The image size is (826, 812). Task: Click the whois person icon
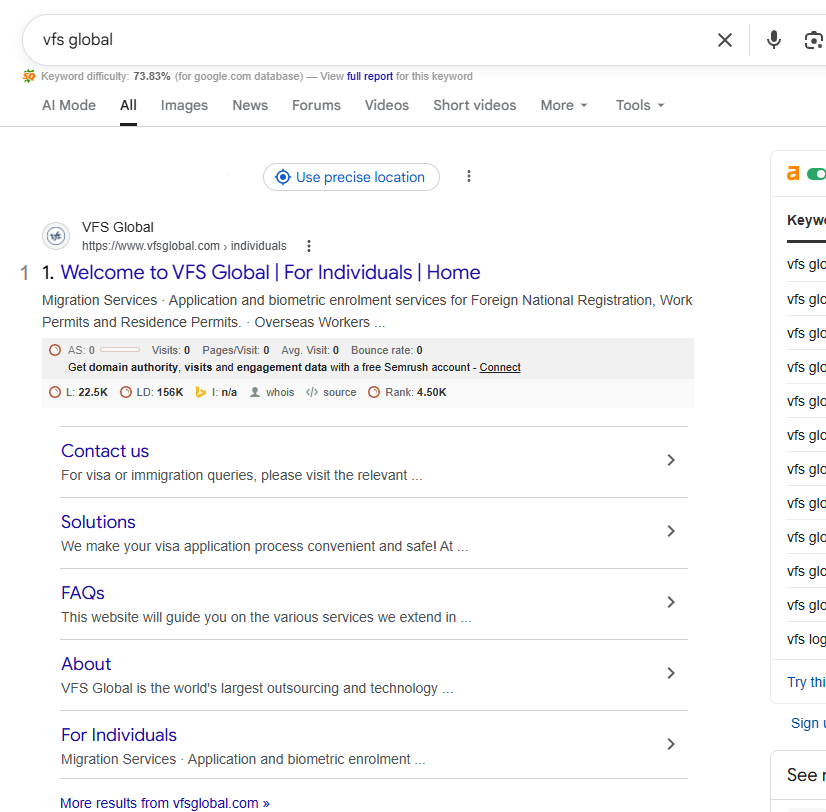(255, 392)
